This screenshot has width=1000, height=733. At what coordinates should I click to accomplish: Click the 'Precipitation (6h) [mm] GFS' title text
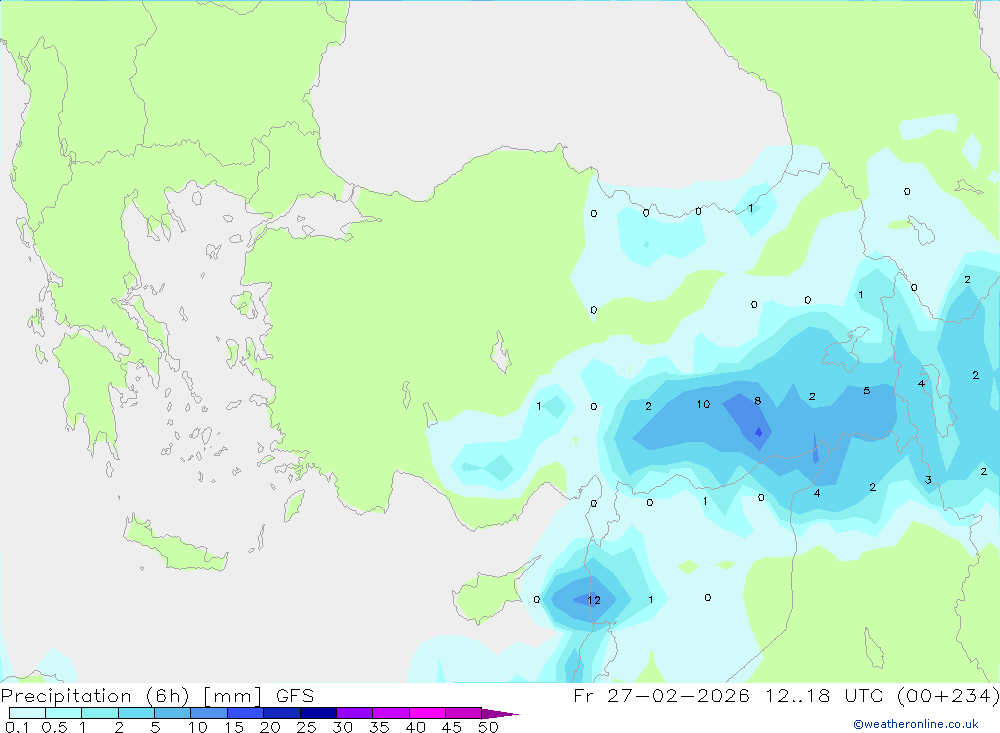click(x=158, y=695)
